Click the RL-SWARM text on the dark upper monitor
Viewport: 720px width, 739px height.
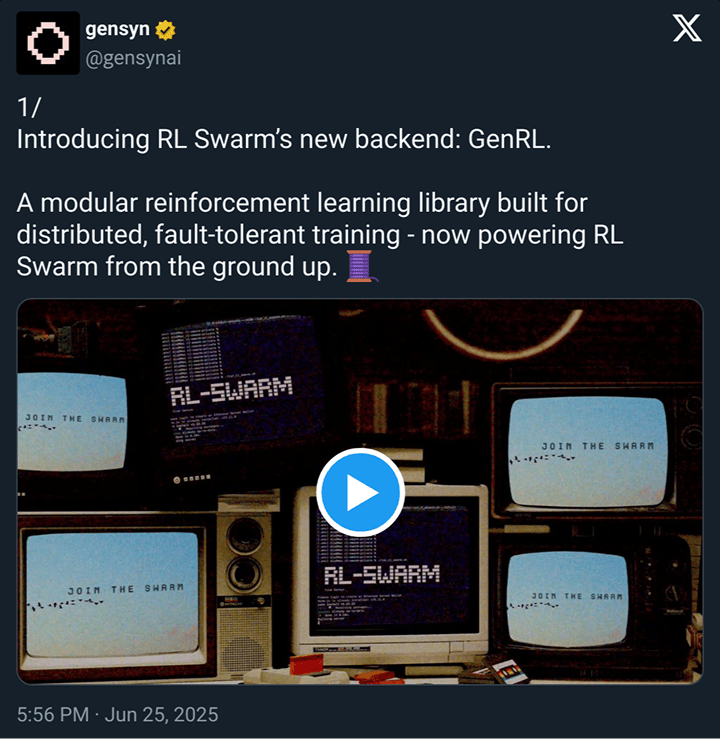pyautogui.click(x=231, y=392)
